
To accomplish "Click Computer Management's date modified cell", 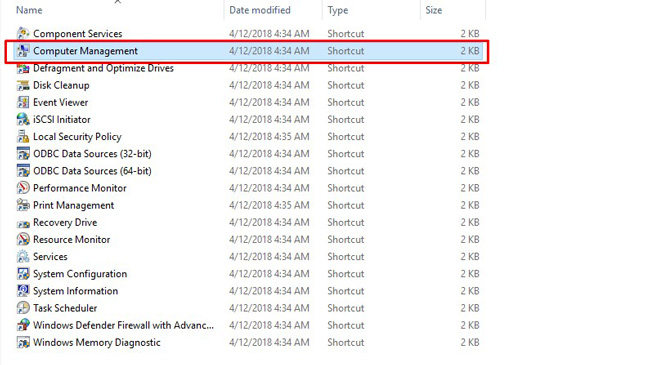I will point(269,51).
